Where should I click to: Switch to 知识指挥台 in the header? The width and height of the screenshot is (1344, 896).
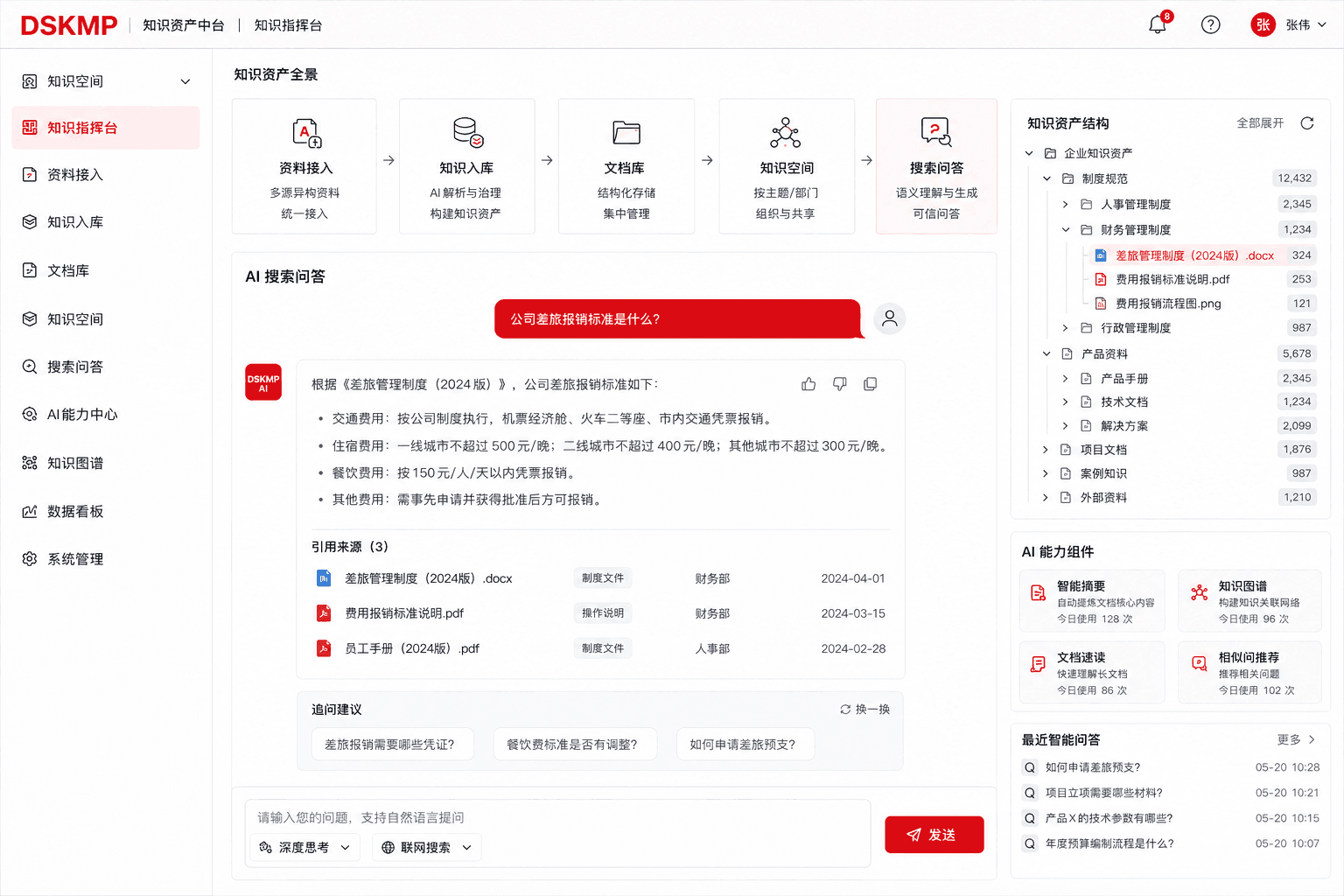(288, 25)
